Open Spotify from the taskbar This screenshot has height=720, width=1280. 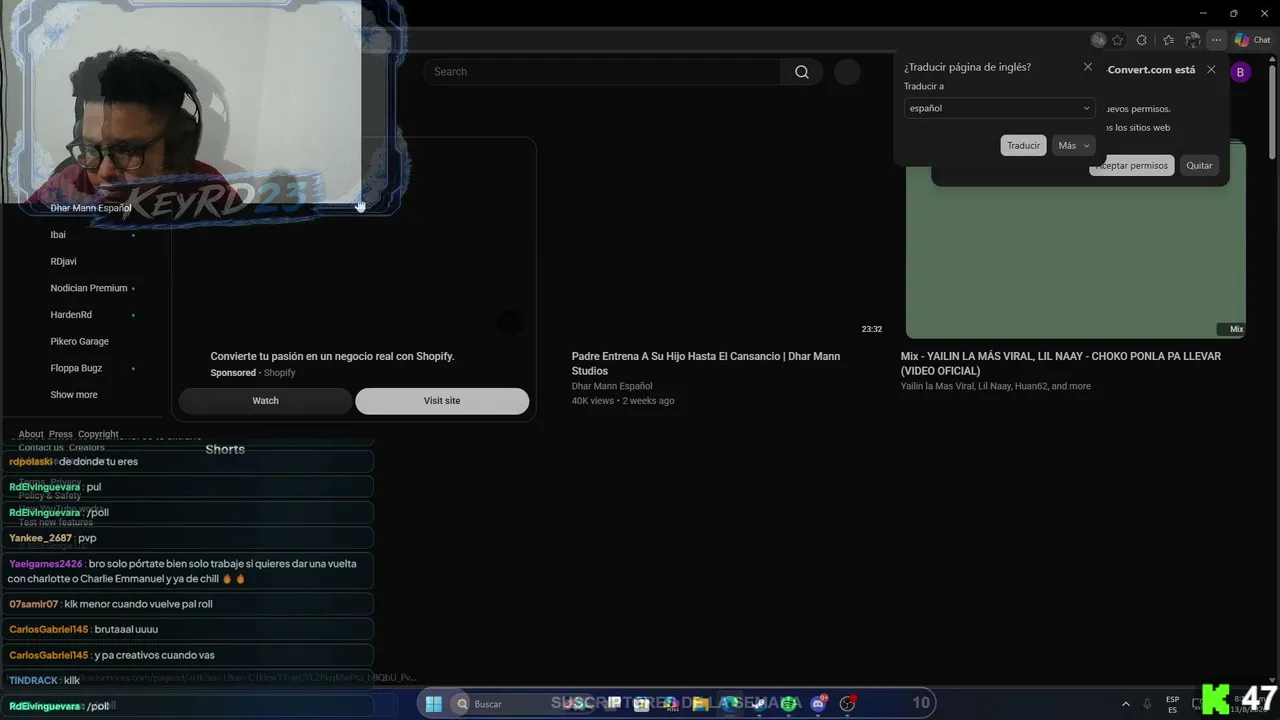(789, 704)
